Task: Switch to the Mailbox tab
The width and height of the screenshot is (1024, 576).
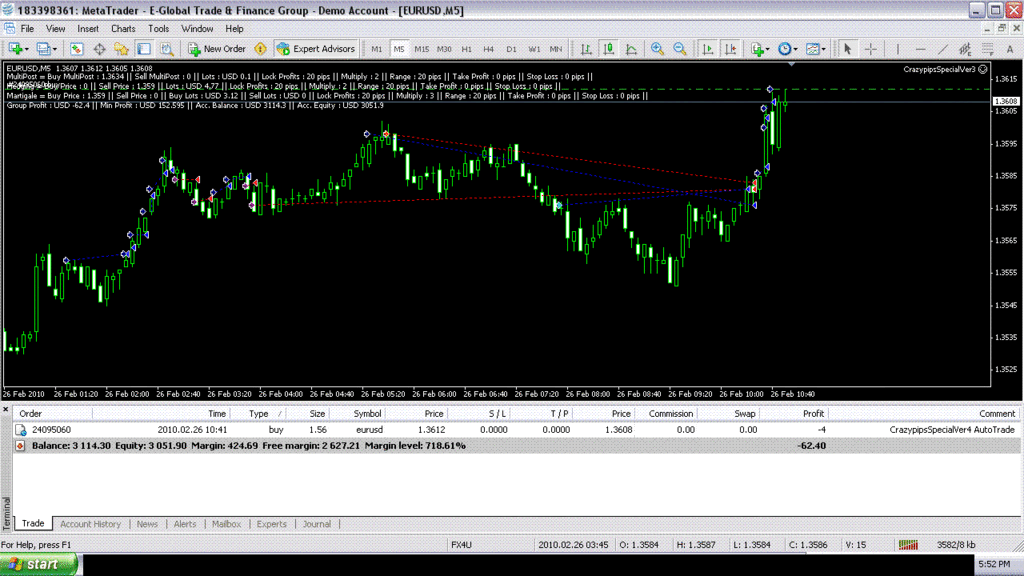Action: [x=226, y=524]
